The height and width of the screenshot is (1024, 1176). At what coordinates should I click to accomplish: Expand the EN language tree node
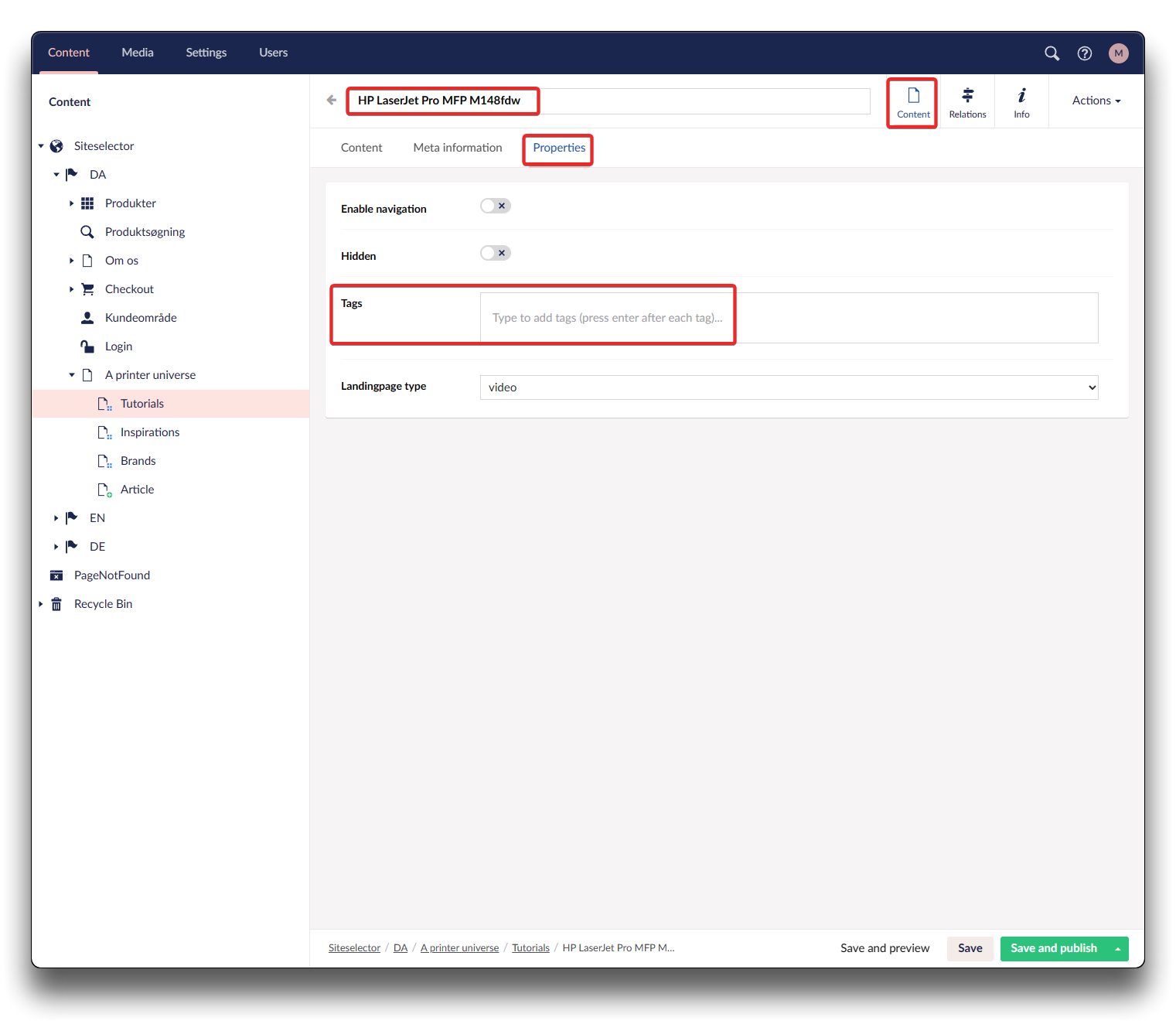56,518
